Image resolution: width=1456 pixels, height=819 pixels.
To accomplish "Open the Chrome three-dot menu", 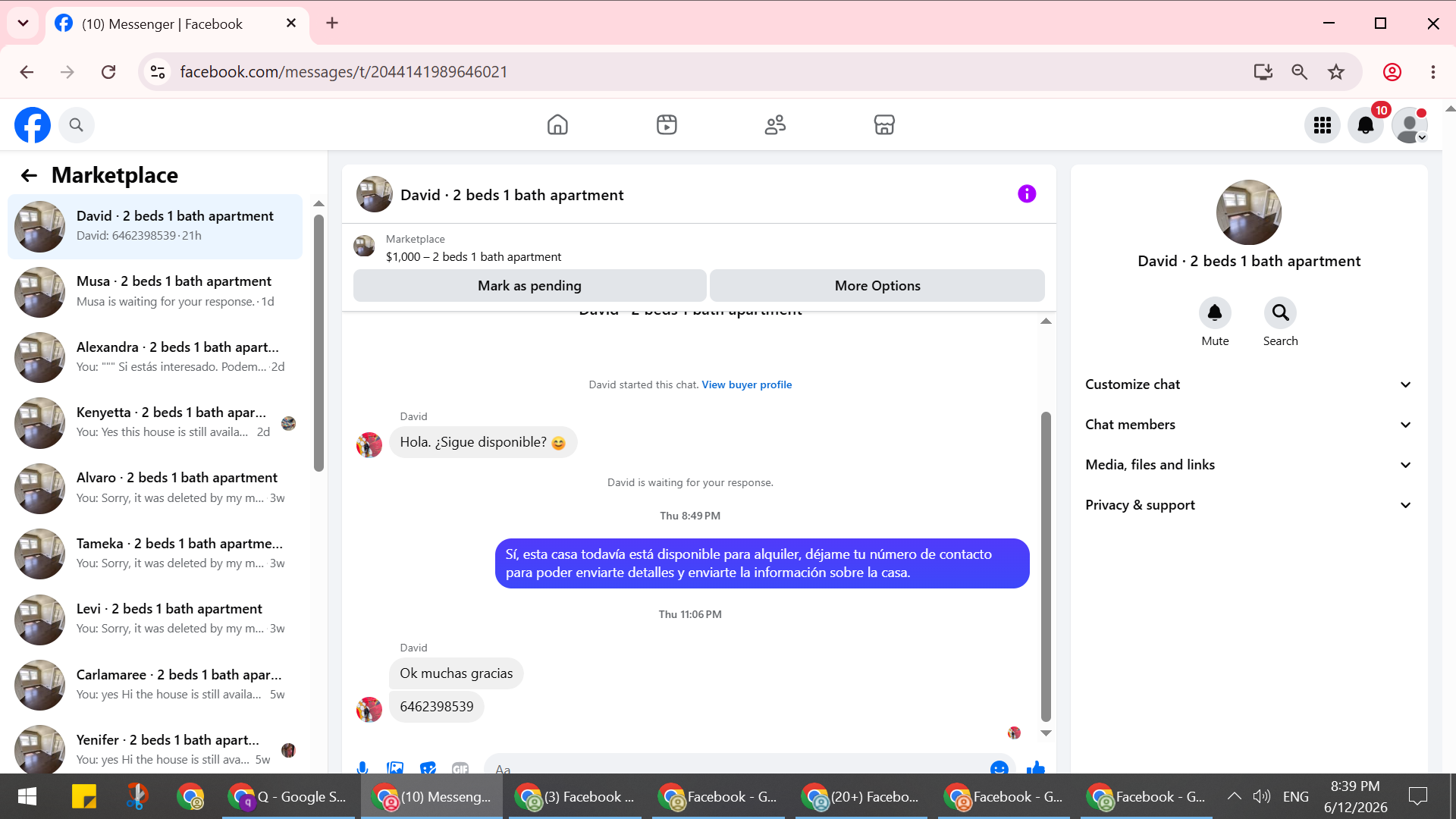I will pos(1432,72).
